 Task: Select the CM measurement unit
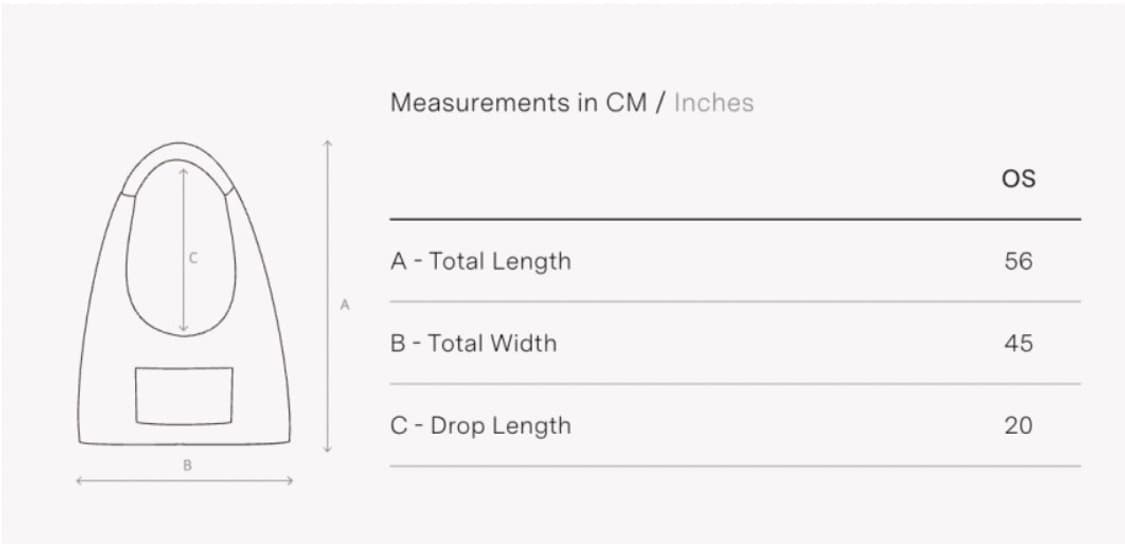(629, 102)
